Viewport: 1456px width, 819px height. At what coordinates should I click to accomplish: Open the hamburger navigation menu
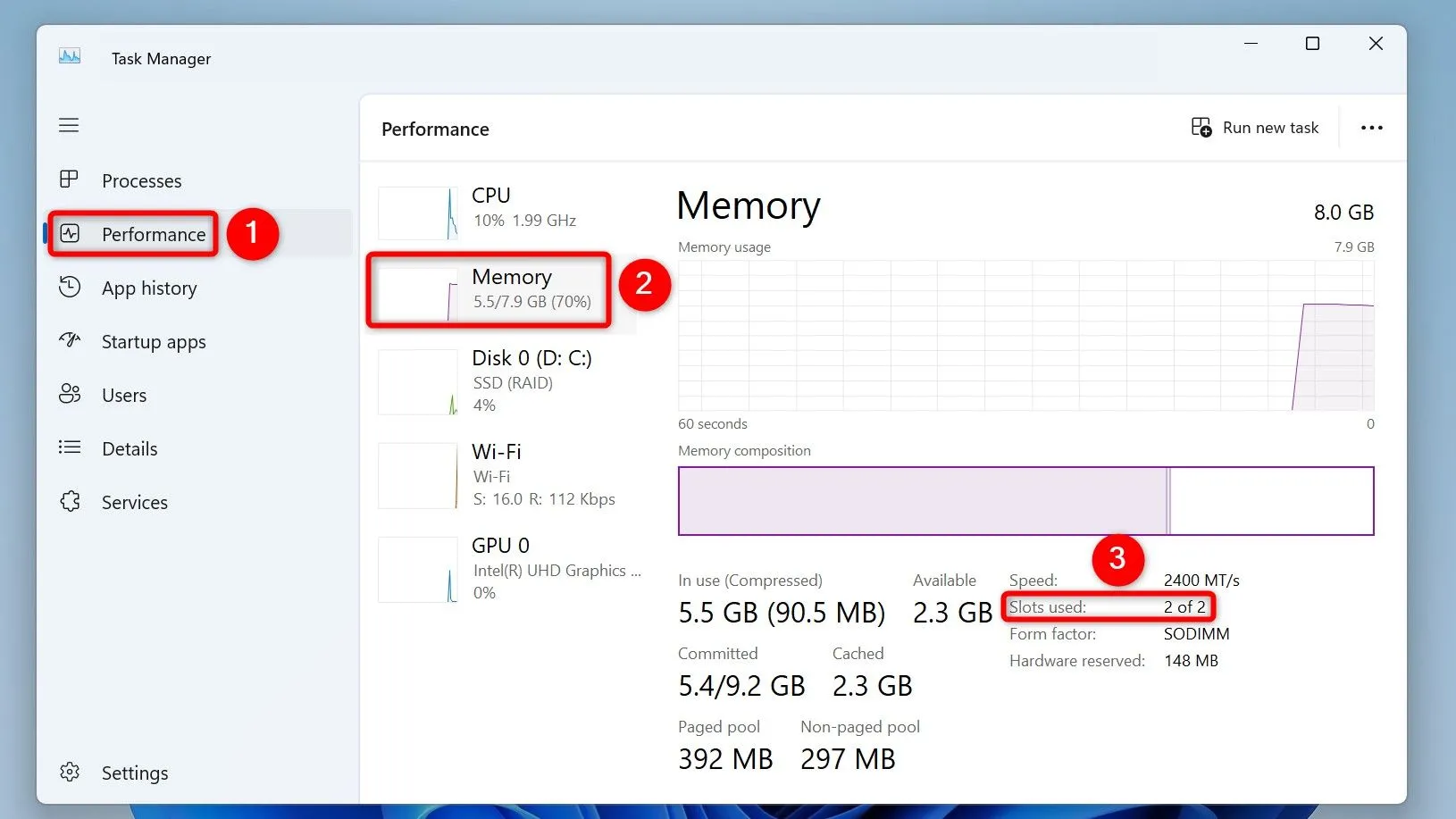69,125
